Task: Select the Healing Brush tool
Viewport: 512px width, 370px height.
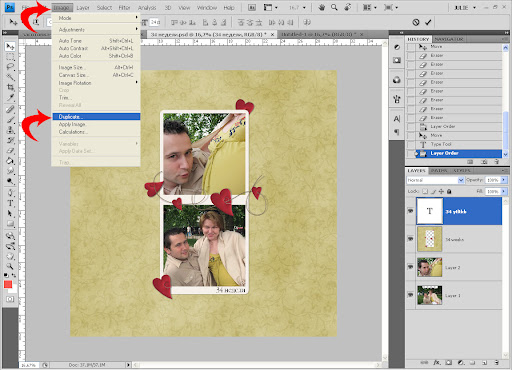Action: (10, 109)
